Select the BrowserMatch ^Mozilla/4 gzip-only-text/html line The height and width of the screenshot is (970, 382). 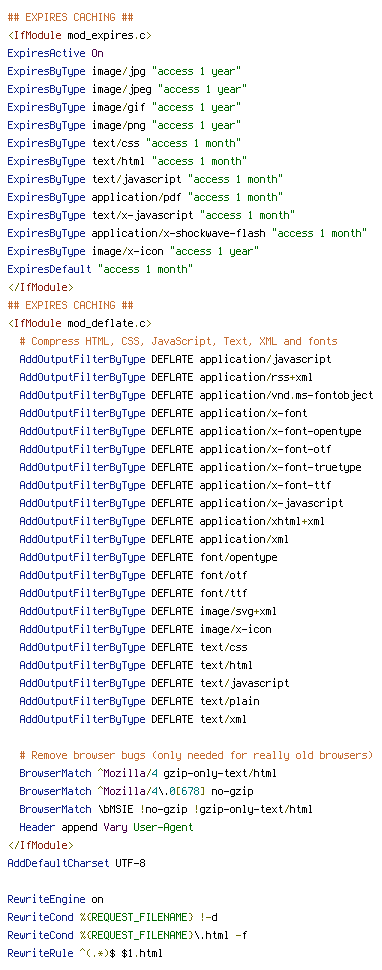click(148, 773)
